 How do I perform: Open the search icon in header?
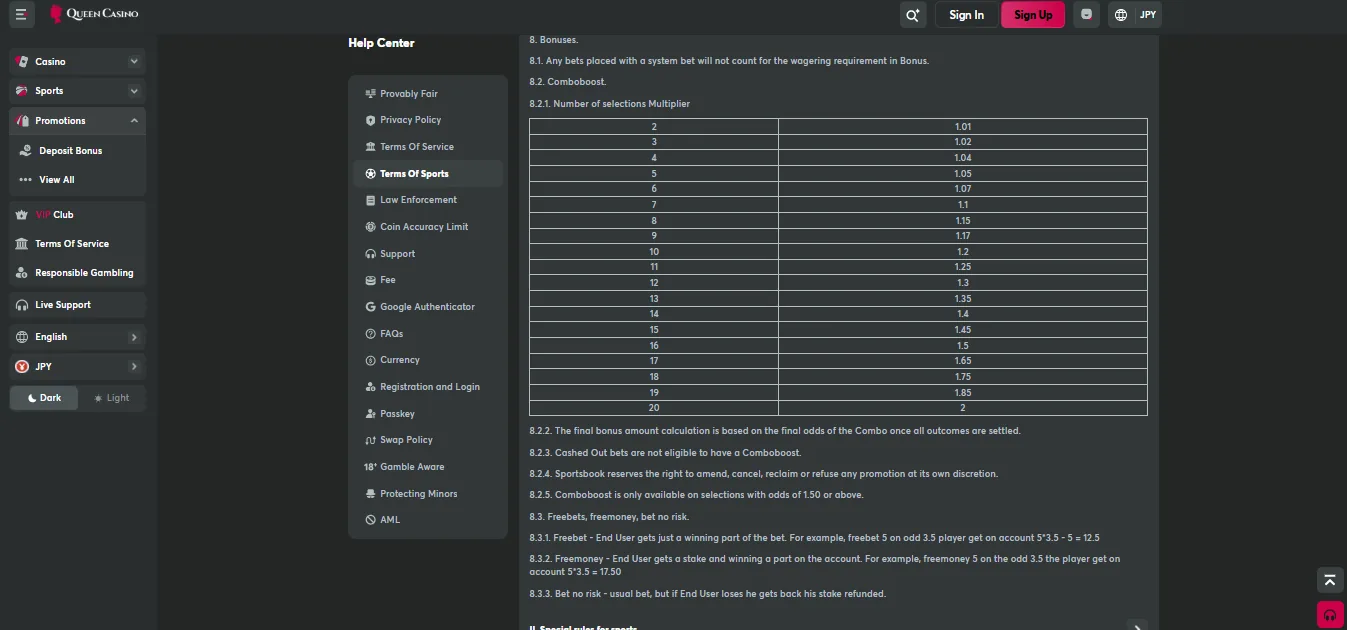coord(912,15)
